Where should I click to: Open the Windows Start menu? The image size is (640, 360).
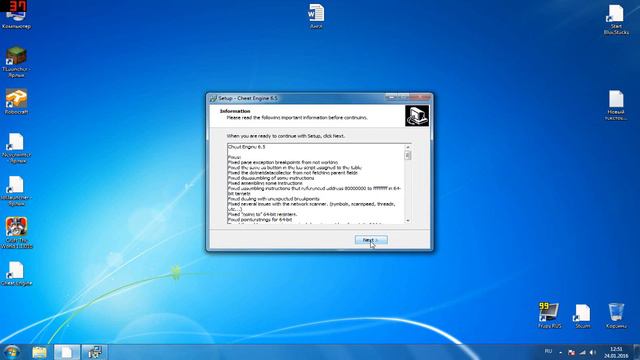click(11, 352)
